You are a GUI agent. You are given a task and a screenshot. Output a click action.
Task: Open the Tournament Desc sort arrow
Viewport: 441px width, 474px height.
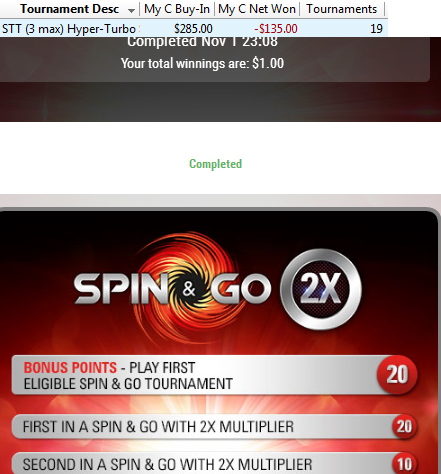click(131, 11)
